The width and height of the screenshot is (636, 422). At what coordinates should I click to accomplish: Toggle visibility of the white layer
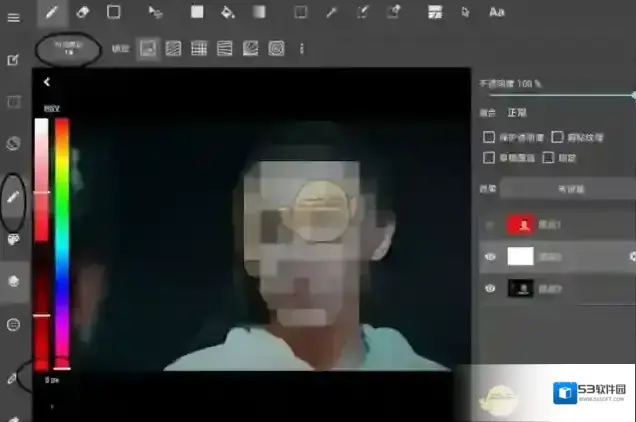(x=490, y=257)
